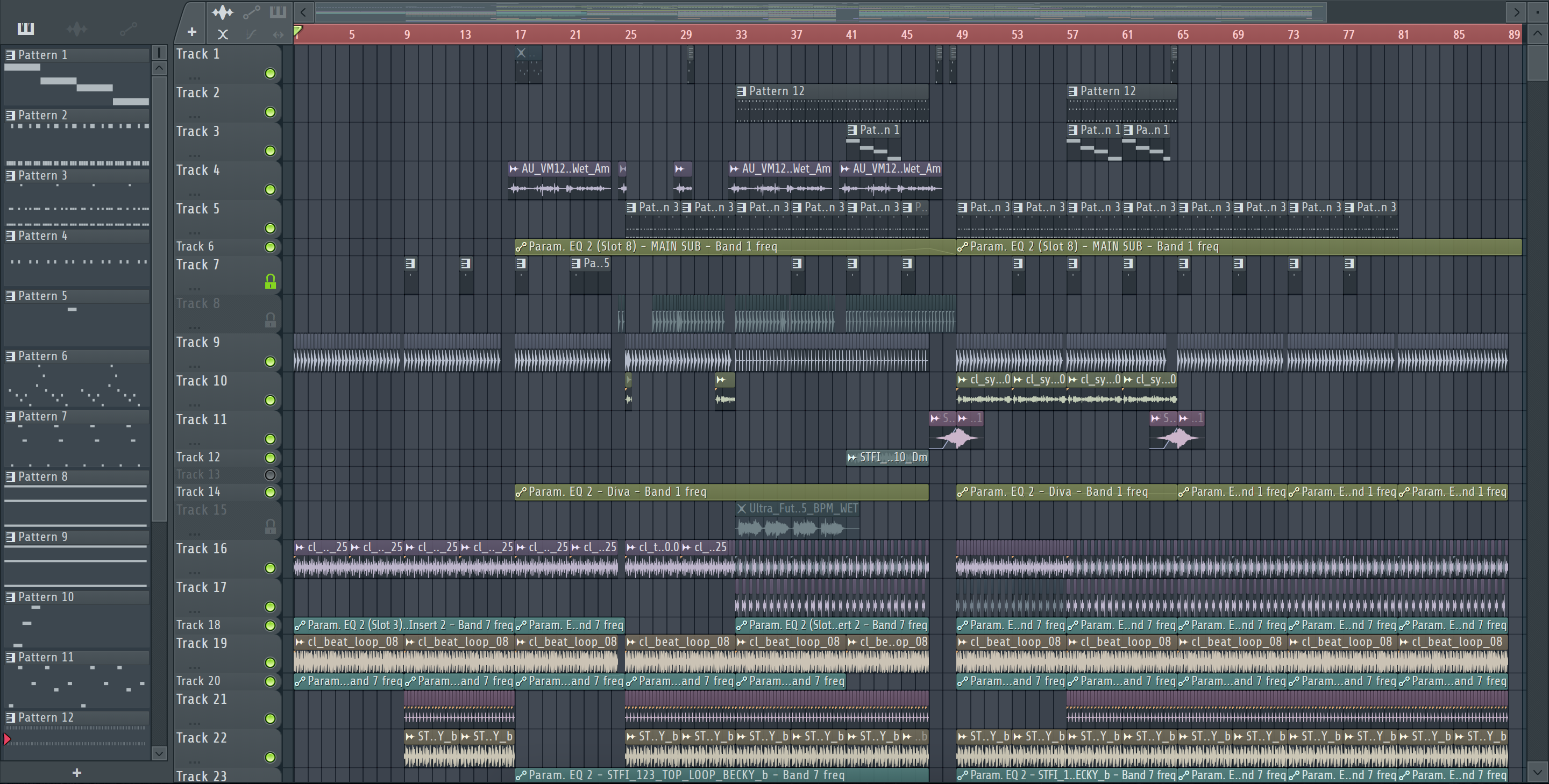The width and height of the screenshot is (1549, 784).
Task: Select the Track 16 header
Action: [x=228, y=559]
